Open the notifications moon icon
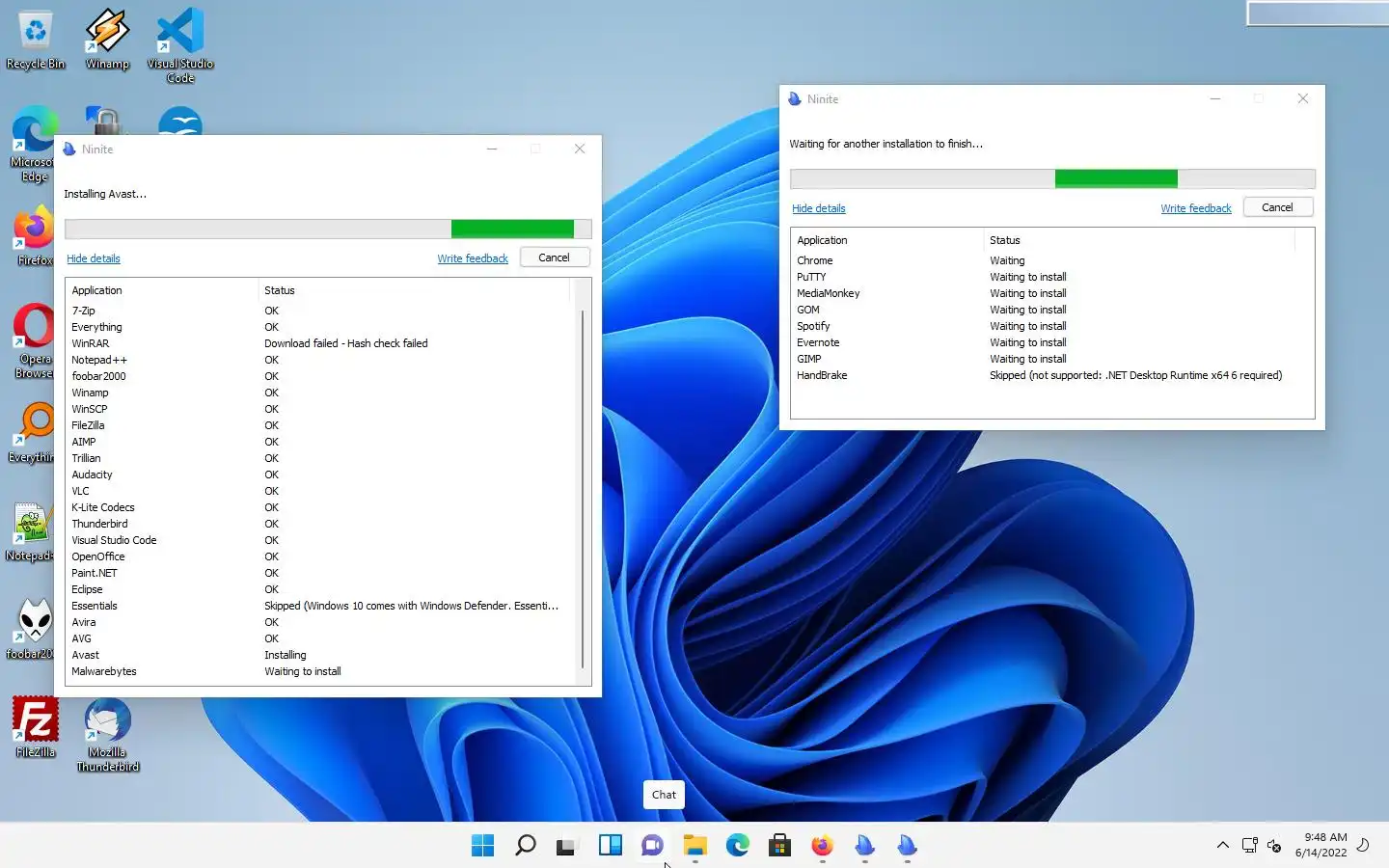The width and height of the screenshot is (1389, 868). [1363, 845]
